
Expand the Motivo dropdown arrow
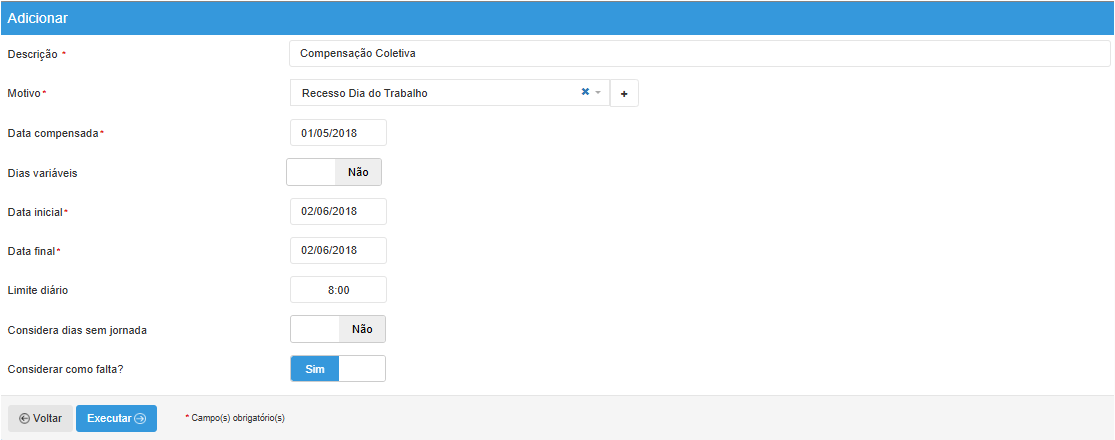point(598,92)
